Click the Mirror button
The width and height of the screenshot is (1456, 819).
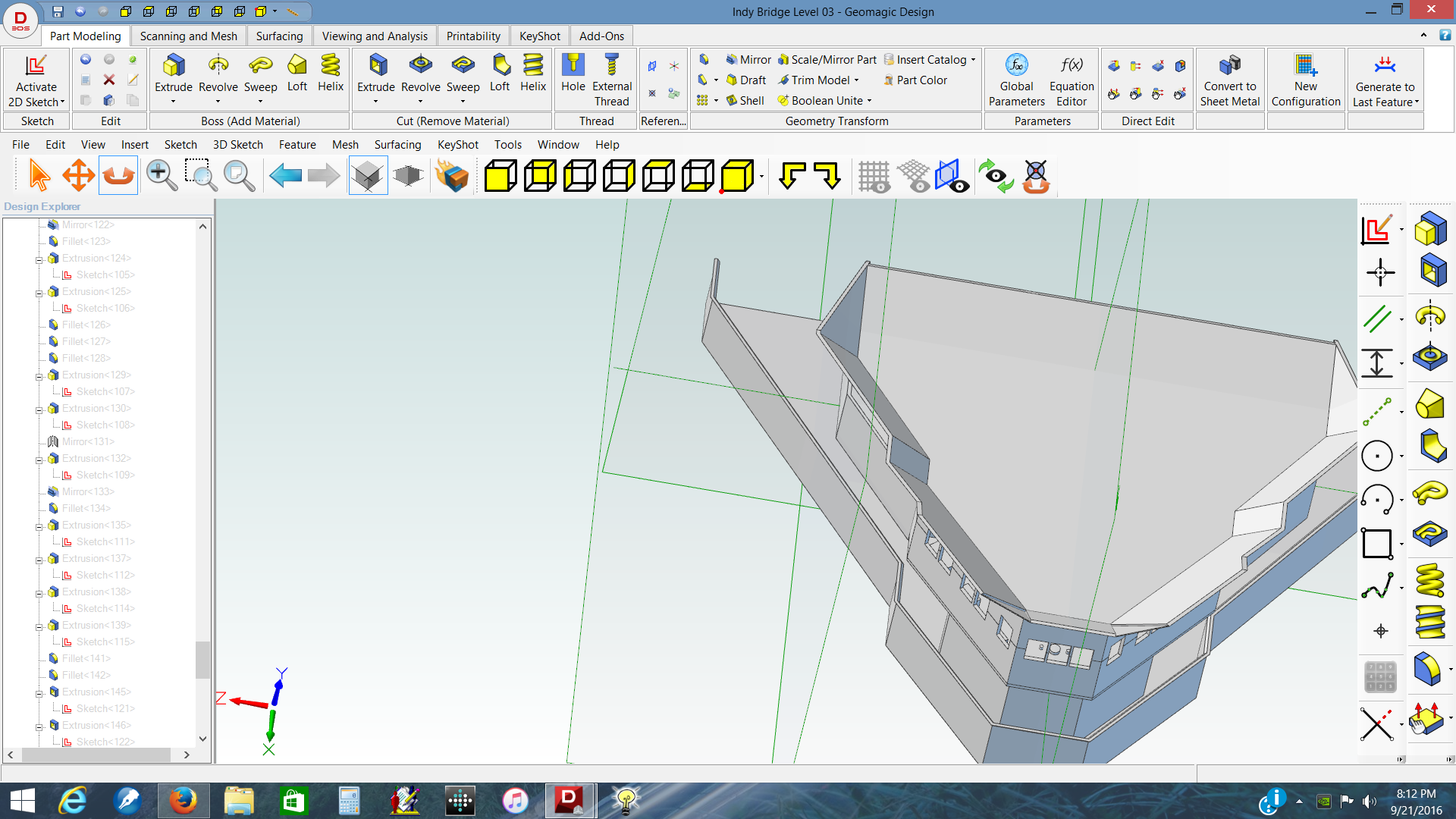point(748,60)
